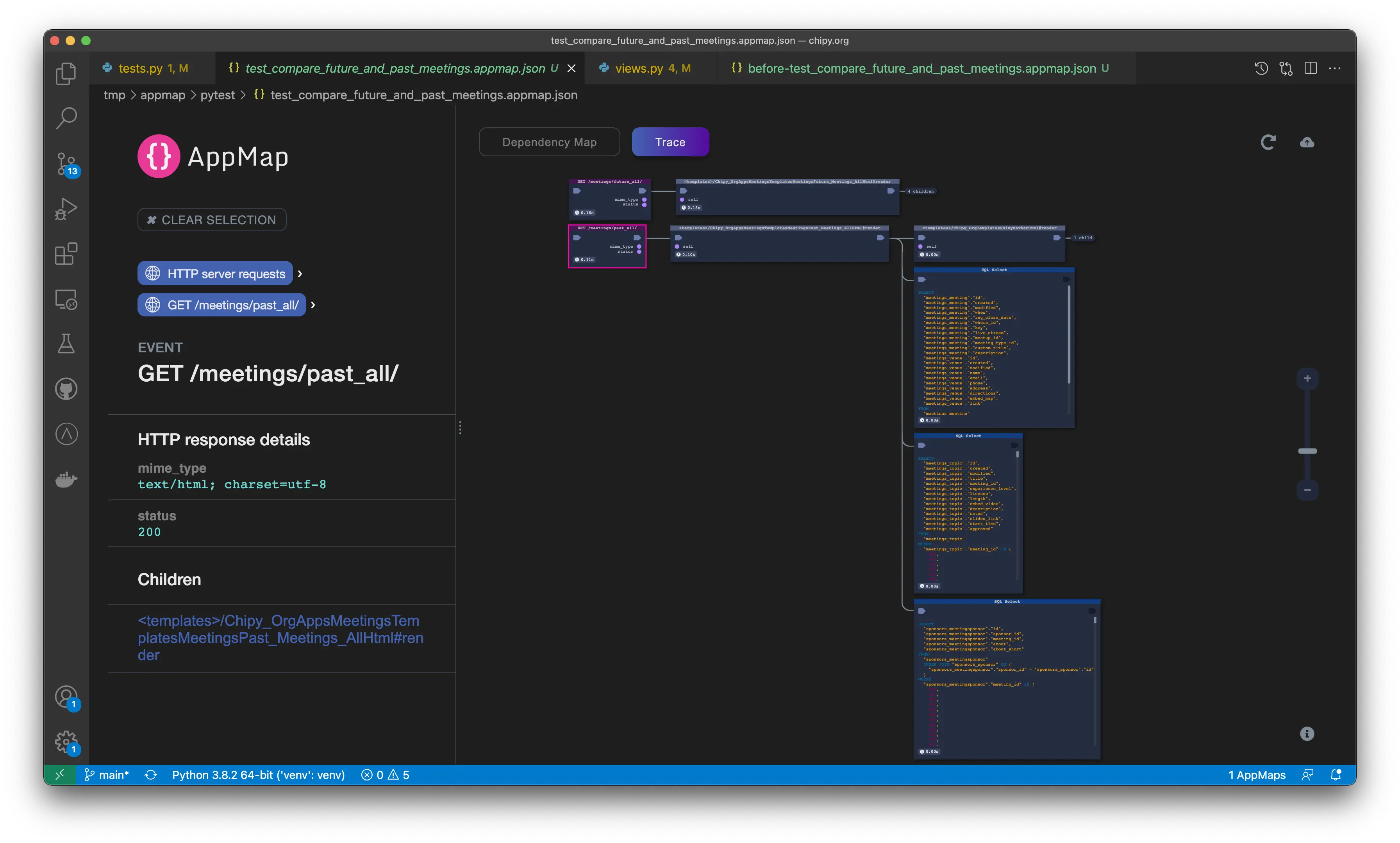Open Source Control view with 13 changes
Screen dimensions: 1400x843
coord(66,164)
